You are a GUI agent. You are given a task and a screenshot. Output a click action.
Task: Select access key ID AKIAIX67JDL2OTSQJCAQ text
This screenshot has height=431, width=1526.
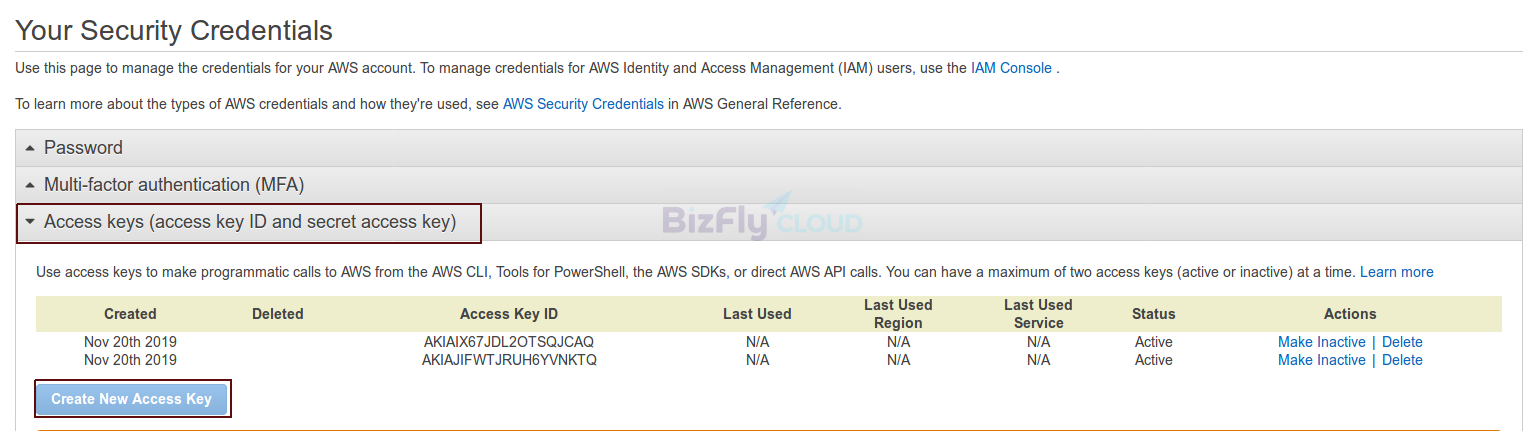pos(509,342)
